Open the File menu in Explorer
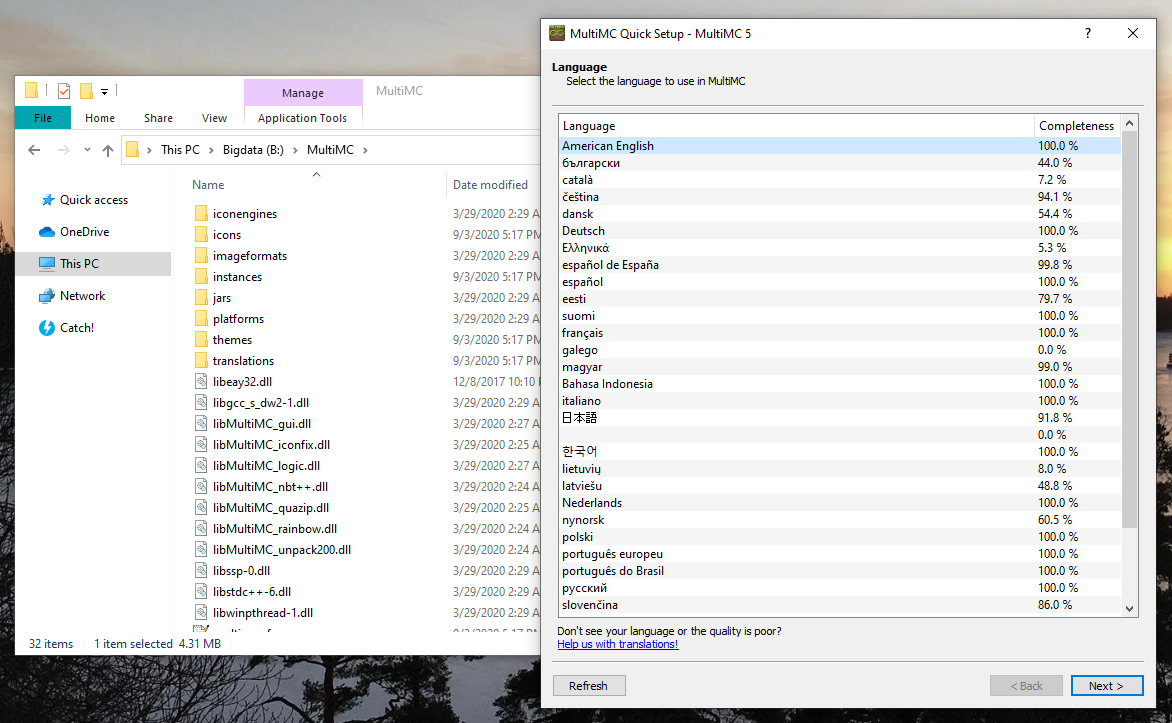 tap(43, 117)
